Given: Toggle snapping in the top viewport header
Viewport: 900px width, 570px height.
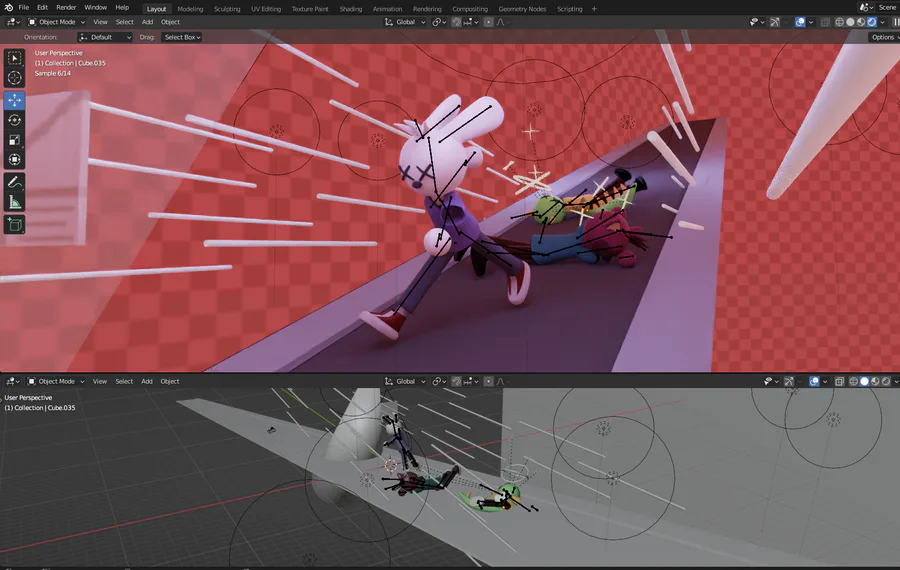Looking at the screenshot, I should (456, 22).
